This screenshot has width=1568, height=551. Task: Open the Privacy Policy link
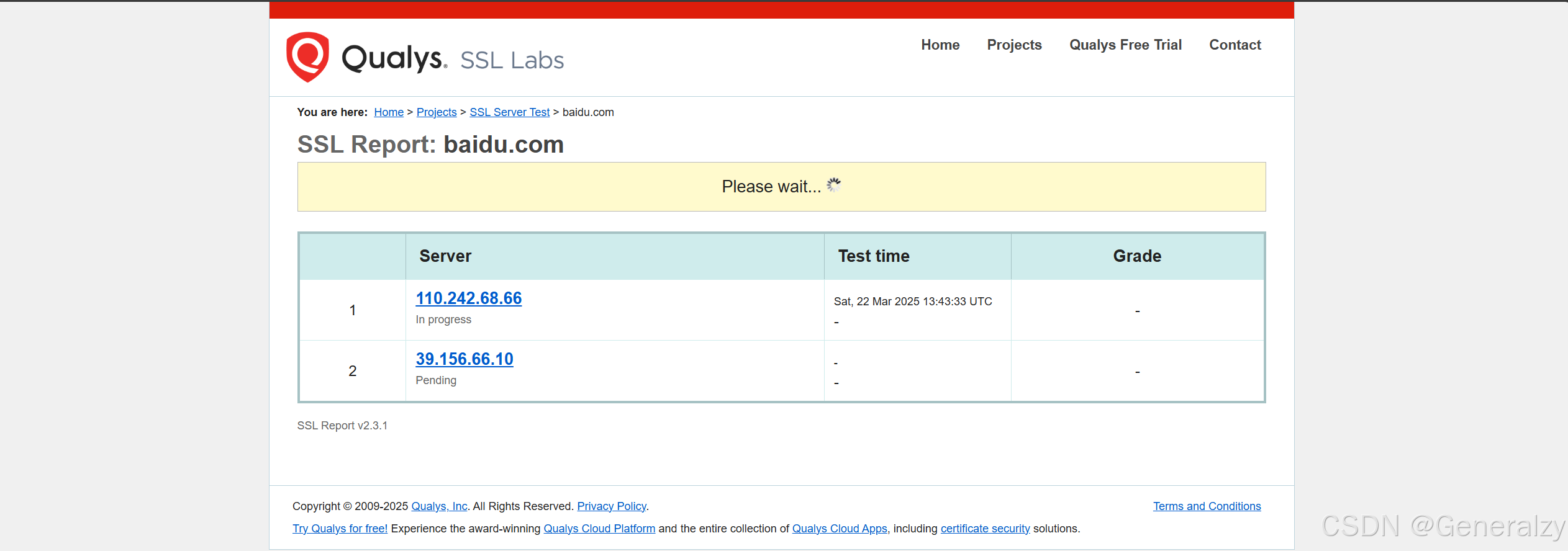(x=612, y=506)
